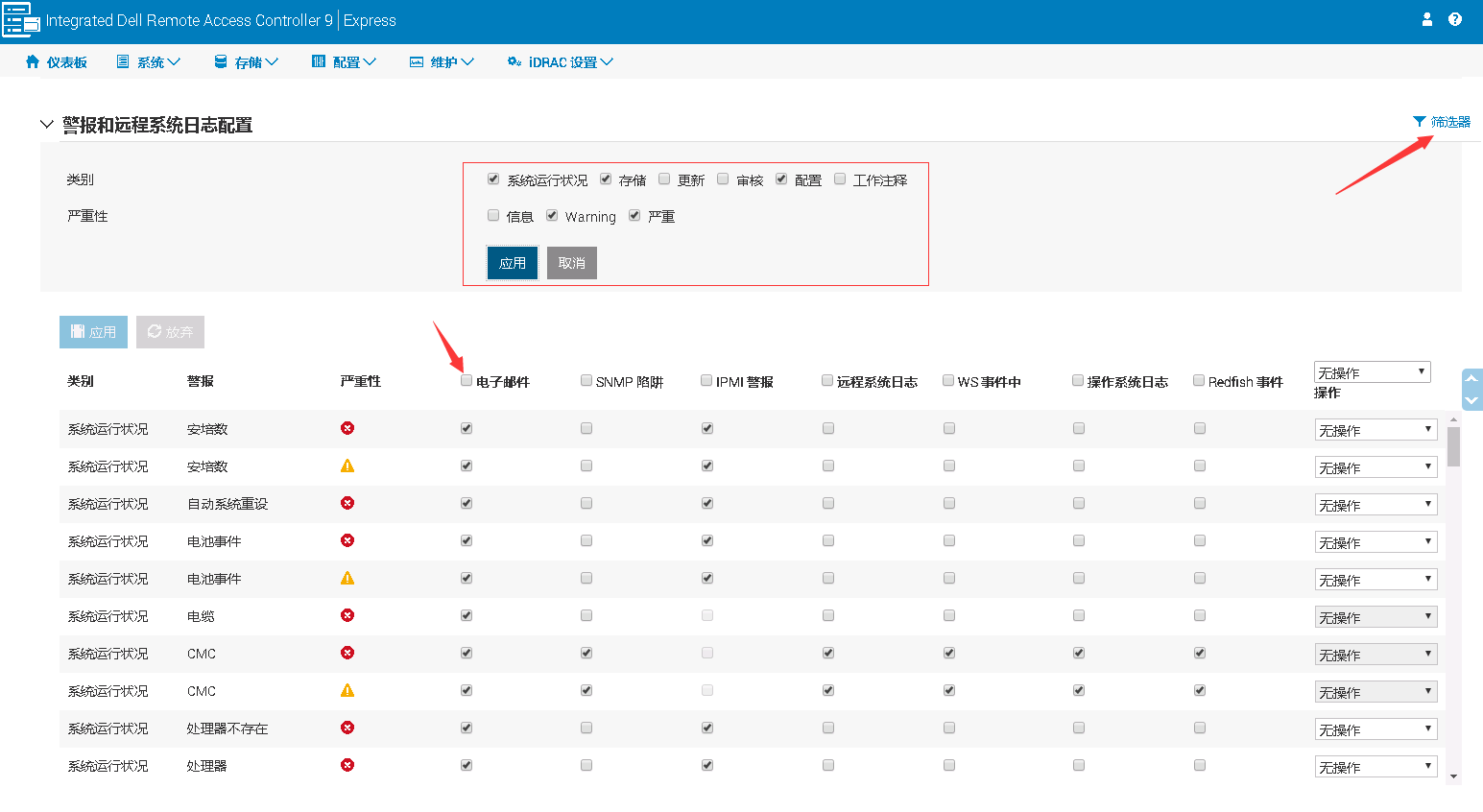Uncheck the 严重 severity filter

click(634, 215)
